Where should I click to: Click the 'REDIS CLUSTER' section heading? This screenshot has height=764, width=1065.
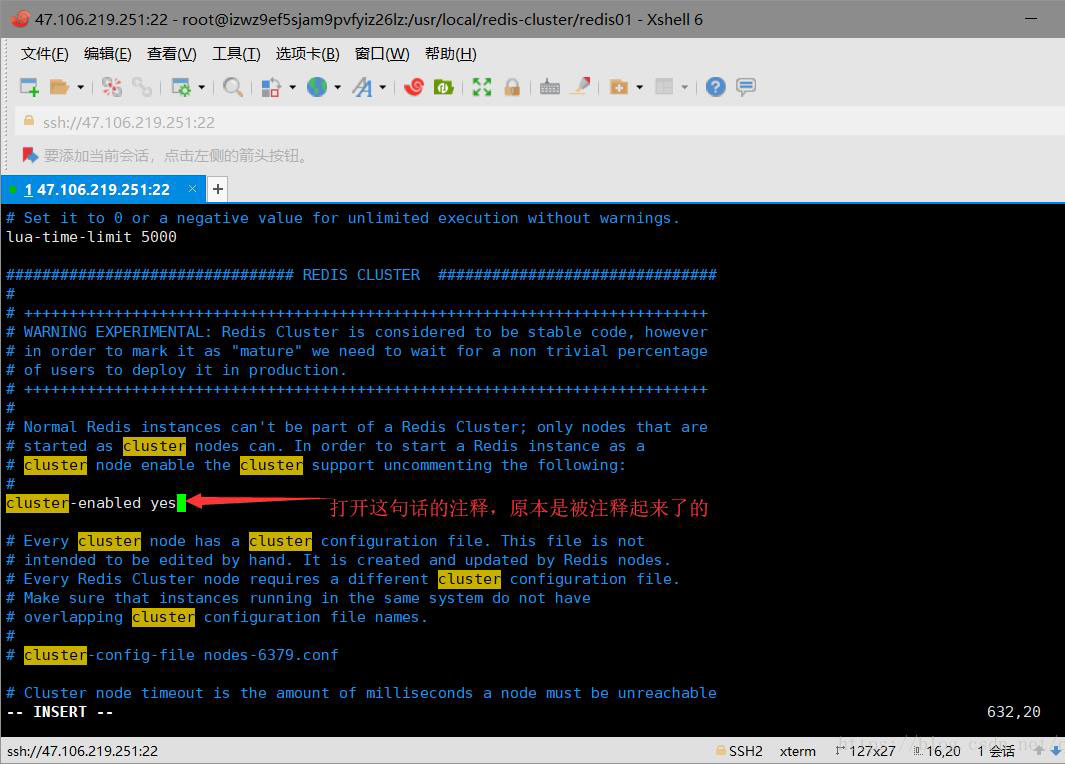(x=361, y=275)
